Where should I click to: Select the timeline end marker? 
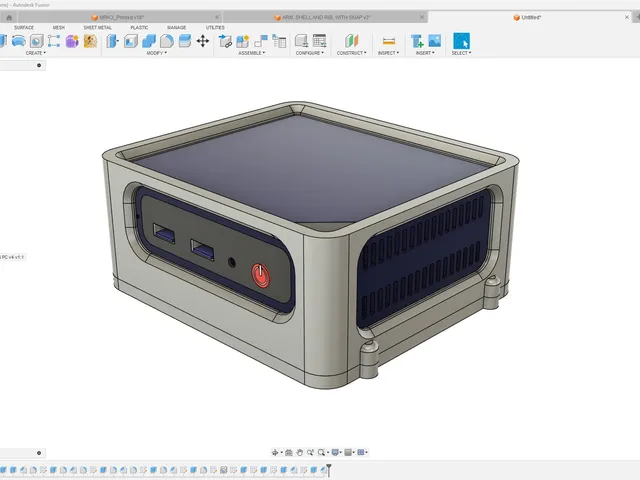pos(329,471)
